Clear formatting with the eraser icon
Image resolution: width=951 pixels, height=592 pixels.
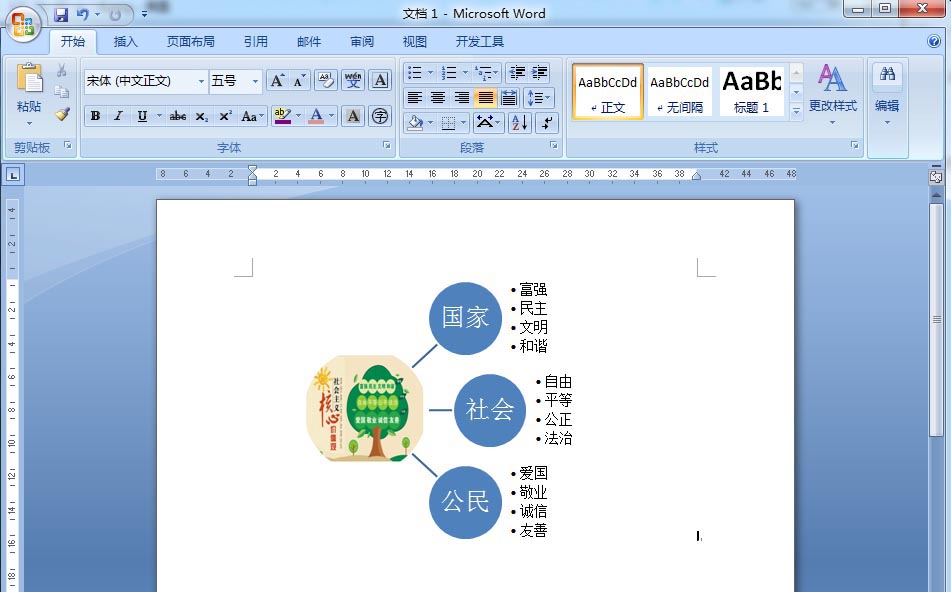[326, 80]
